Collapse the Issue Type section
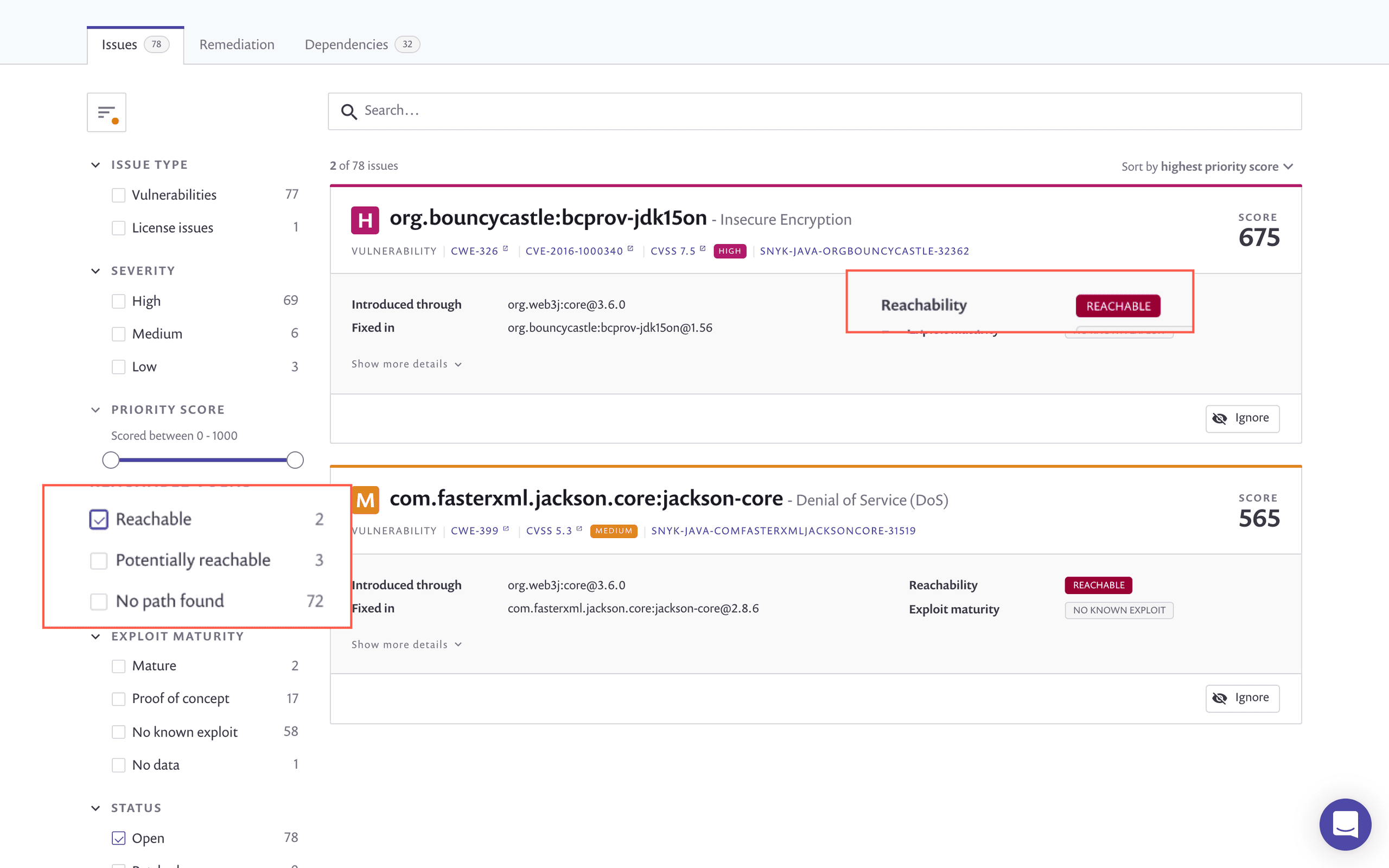 tap(95, 165)
